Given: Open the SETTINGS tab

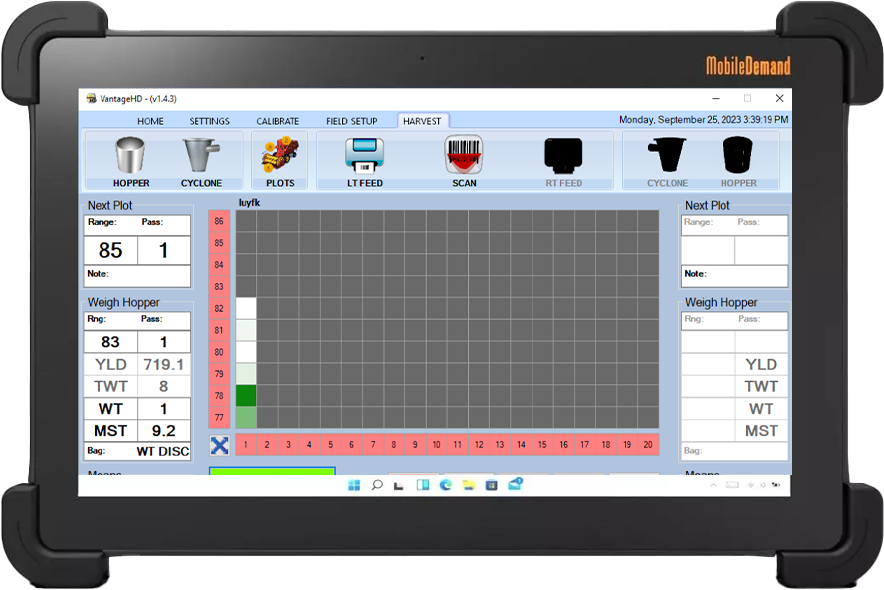Looking at the screenshot, I should coord(209,121).
